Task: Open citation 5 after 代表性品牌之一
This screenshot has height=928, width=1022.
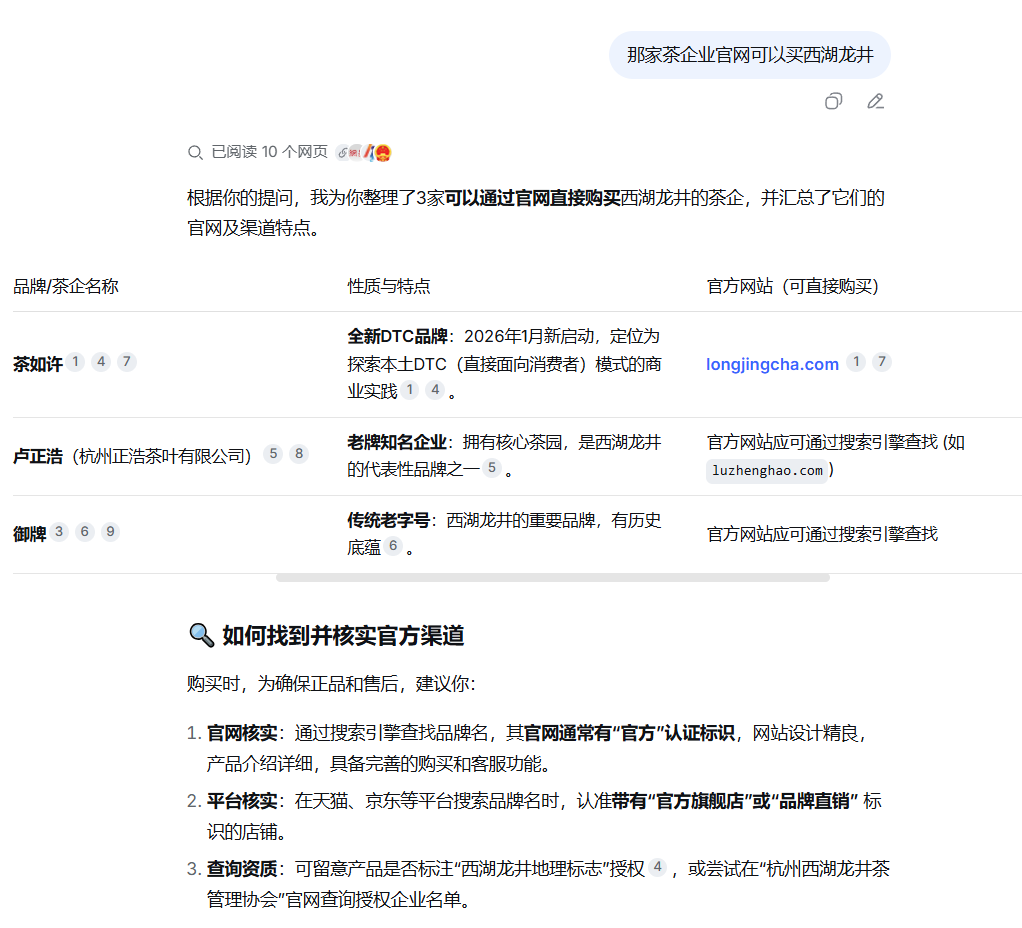Action: [x=491, y=468]
